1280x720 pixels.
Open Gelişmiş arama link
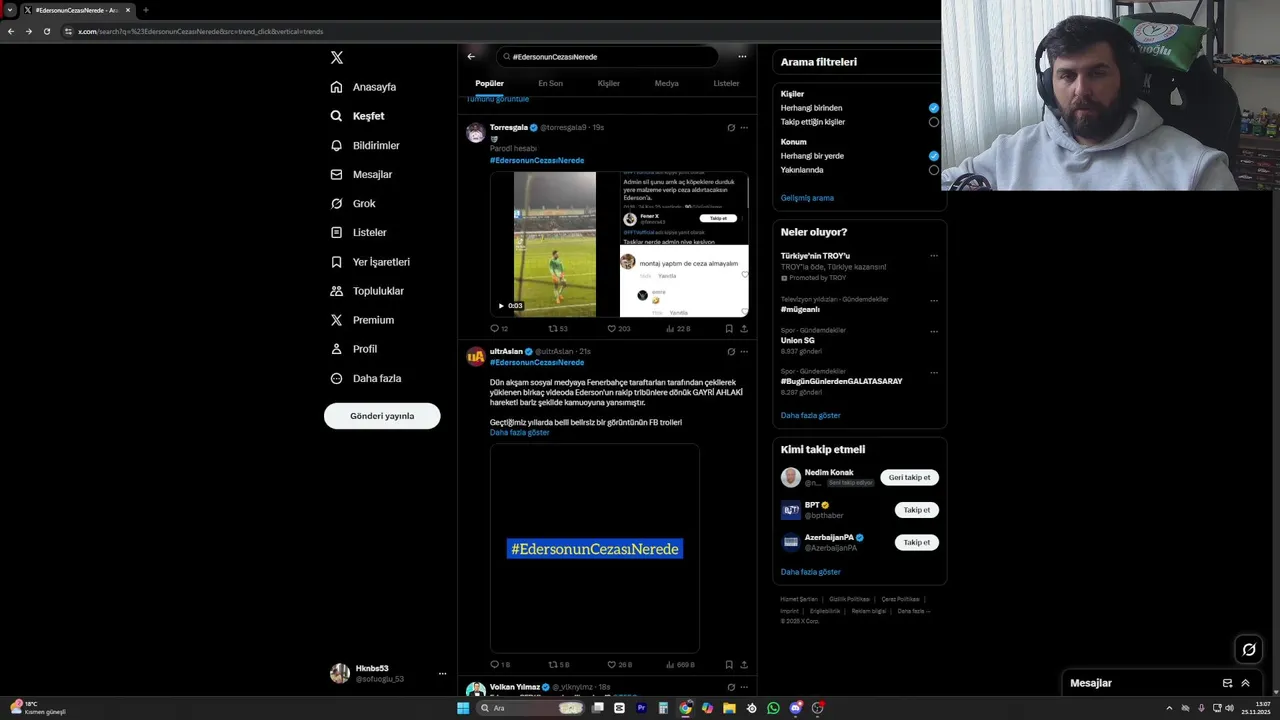807,198
